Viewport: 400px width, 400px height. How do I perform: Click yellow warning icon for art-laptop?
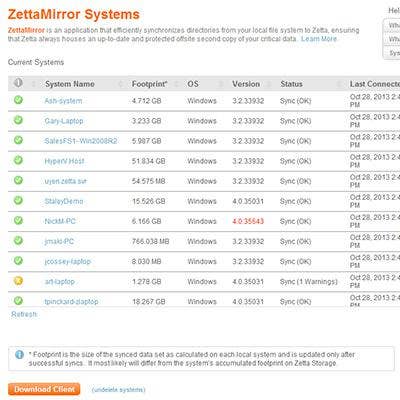point(18,281)
